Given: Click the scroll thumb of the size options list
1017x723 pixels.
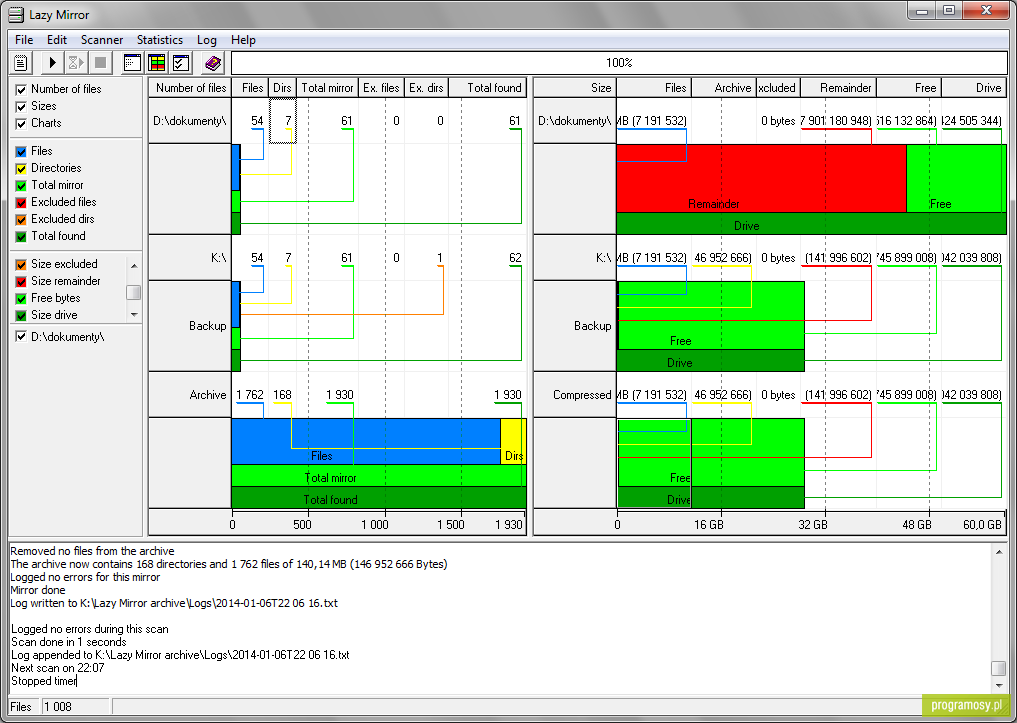Looking at the screenshot, I should [x=134, y=292].
